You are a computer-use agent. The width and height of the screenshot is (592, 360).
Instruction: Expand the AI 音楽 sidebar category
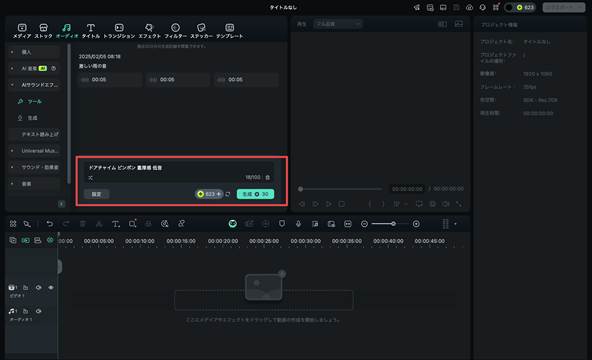[34, 68]
